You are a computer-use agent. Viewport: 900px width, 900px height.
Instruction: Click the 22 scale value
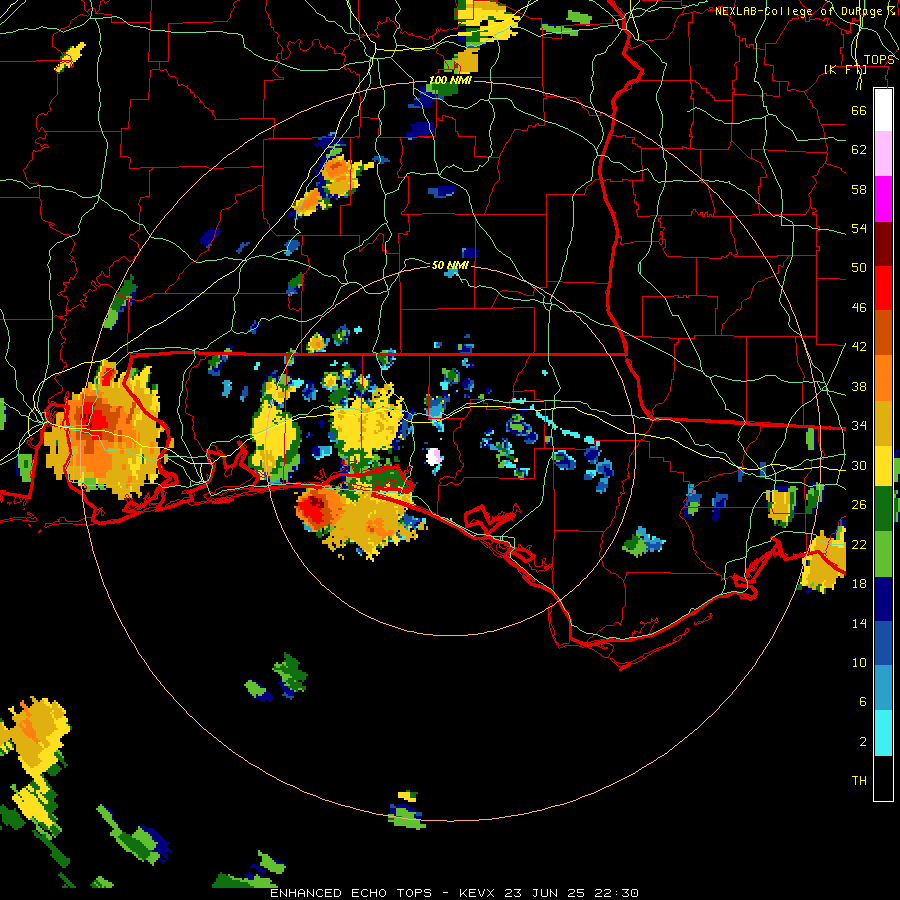(859, 545)
